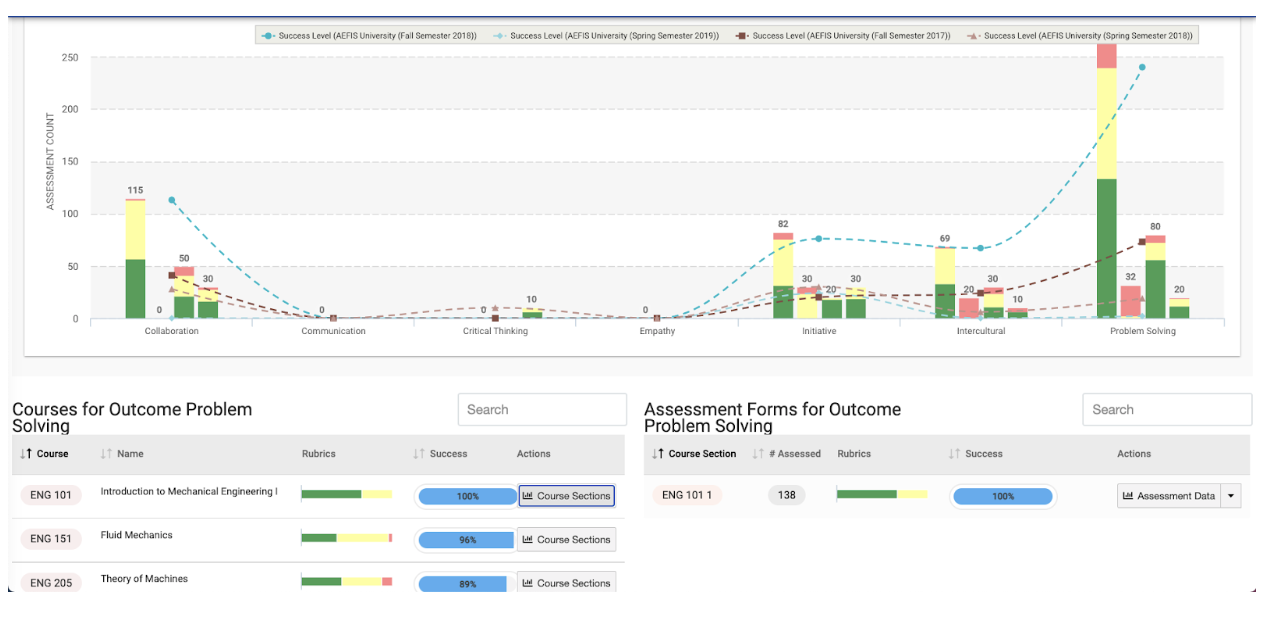Open dropdown arrow beside Assessment Data

coord(1231,496)
